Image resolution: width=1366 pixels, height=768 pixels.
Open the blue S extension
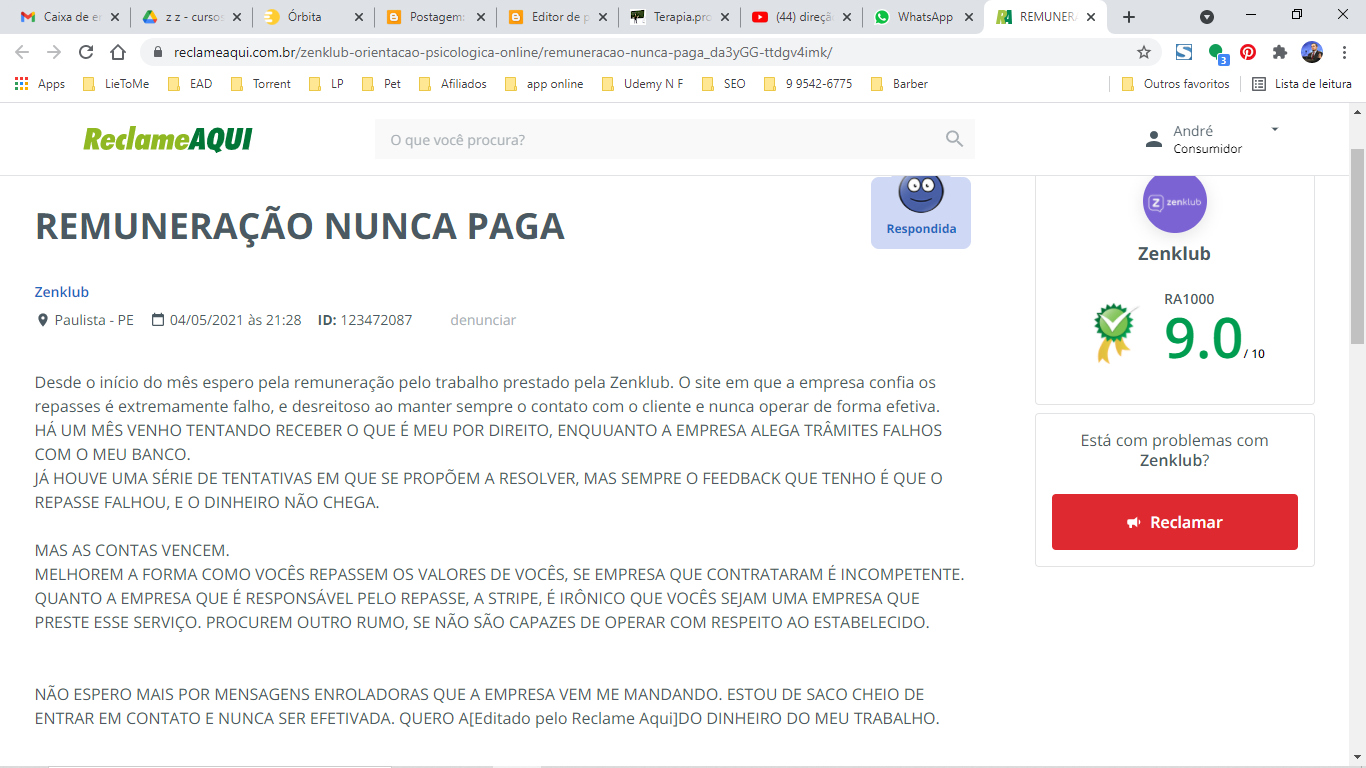[x=1184, y=52]
